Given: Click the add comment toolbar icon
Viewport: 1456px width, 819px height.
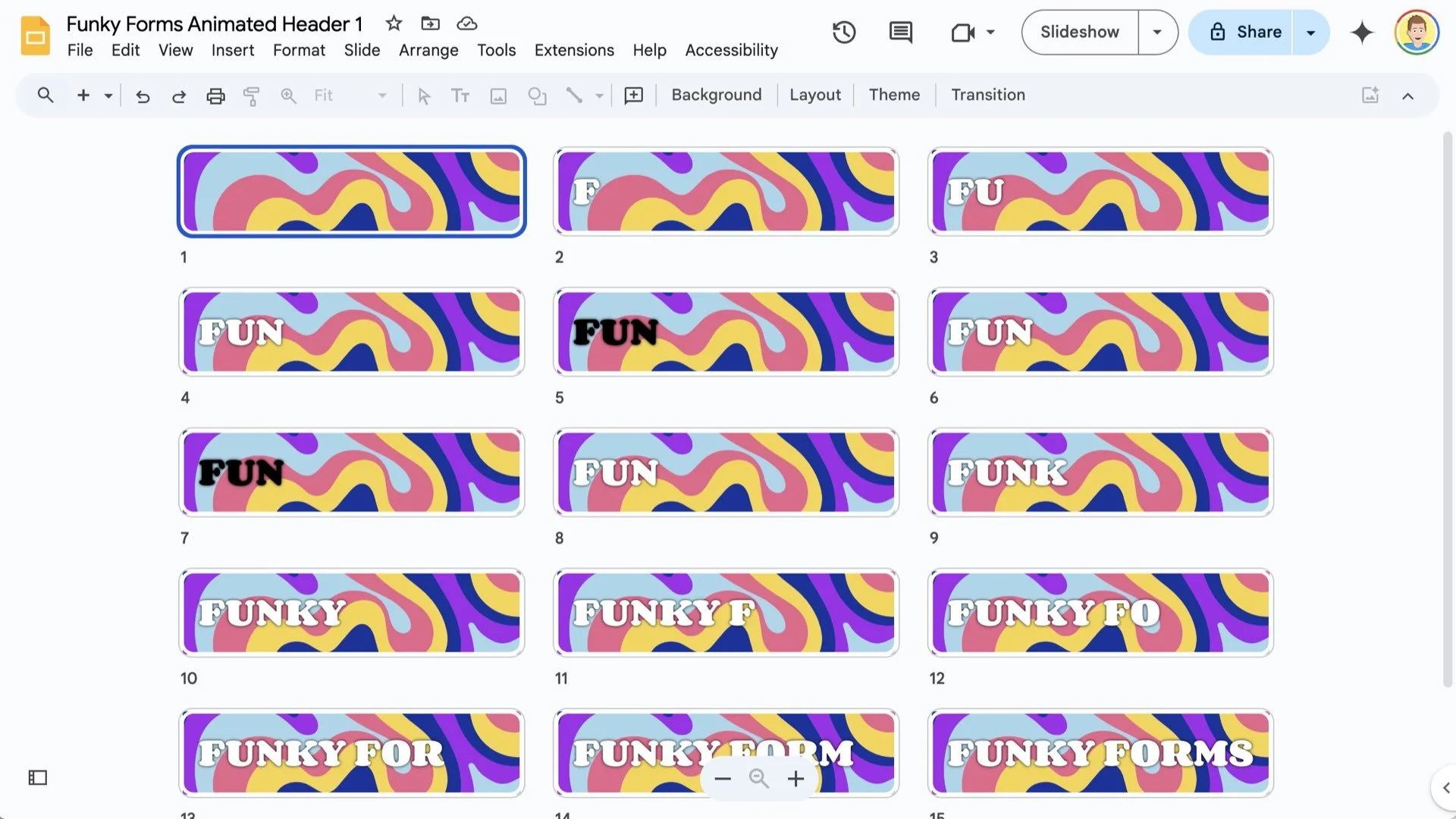Looking at the screenshot, I should 633,96.
